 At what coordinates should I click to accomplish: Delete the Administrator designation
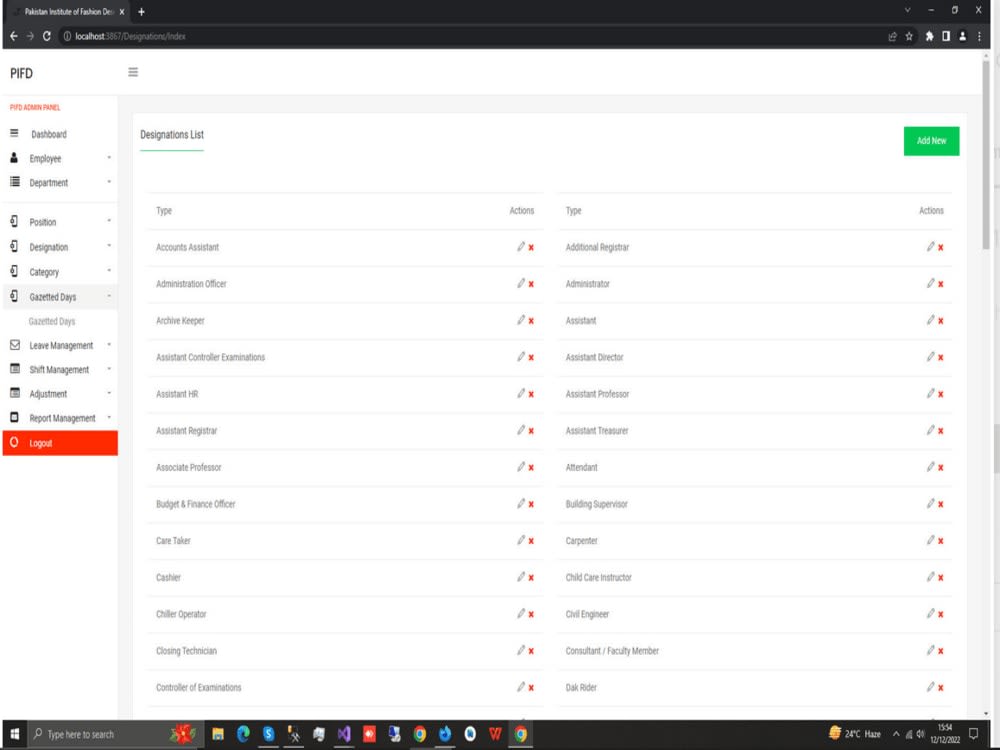pos(940,284)
